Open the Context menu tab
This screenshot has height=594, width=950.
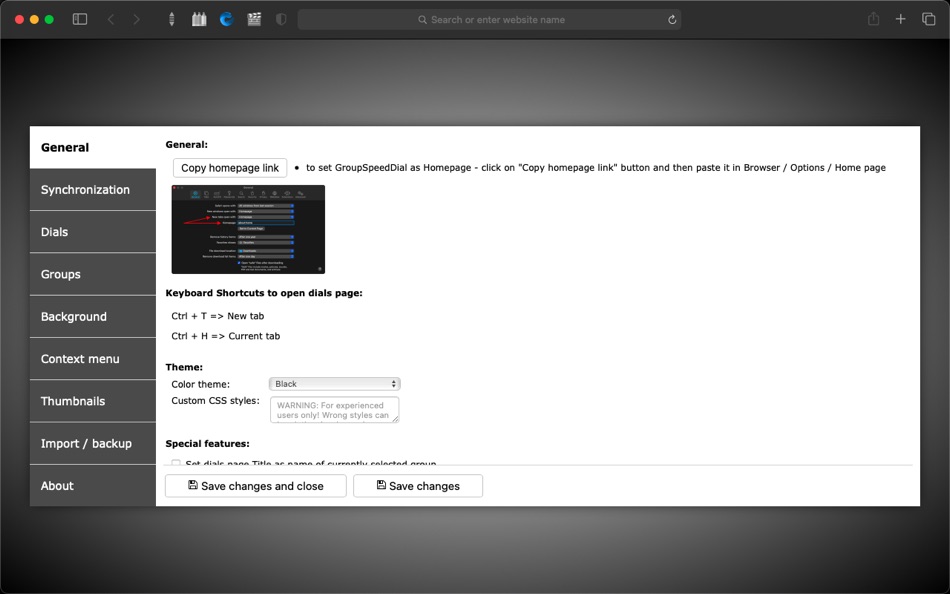(93, 359)
